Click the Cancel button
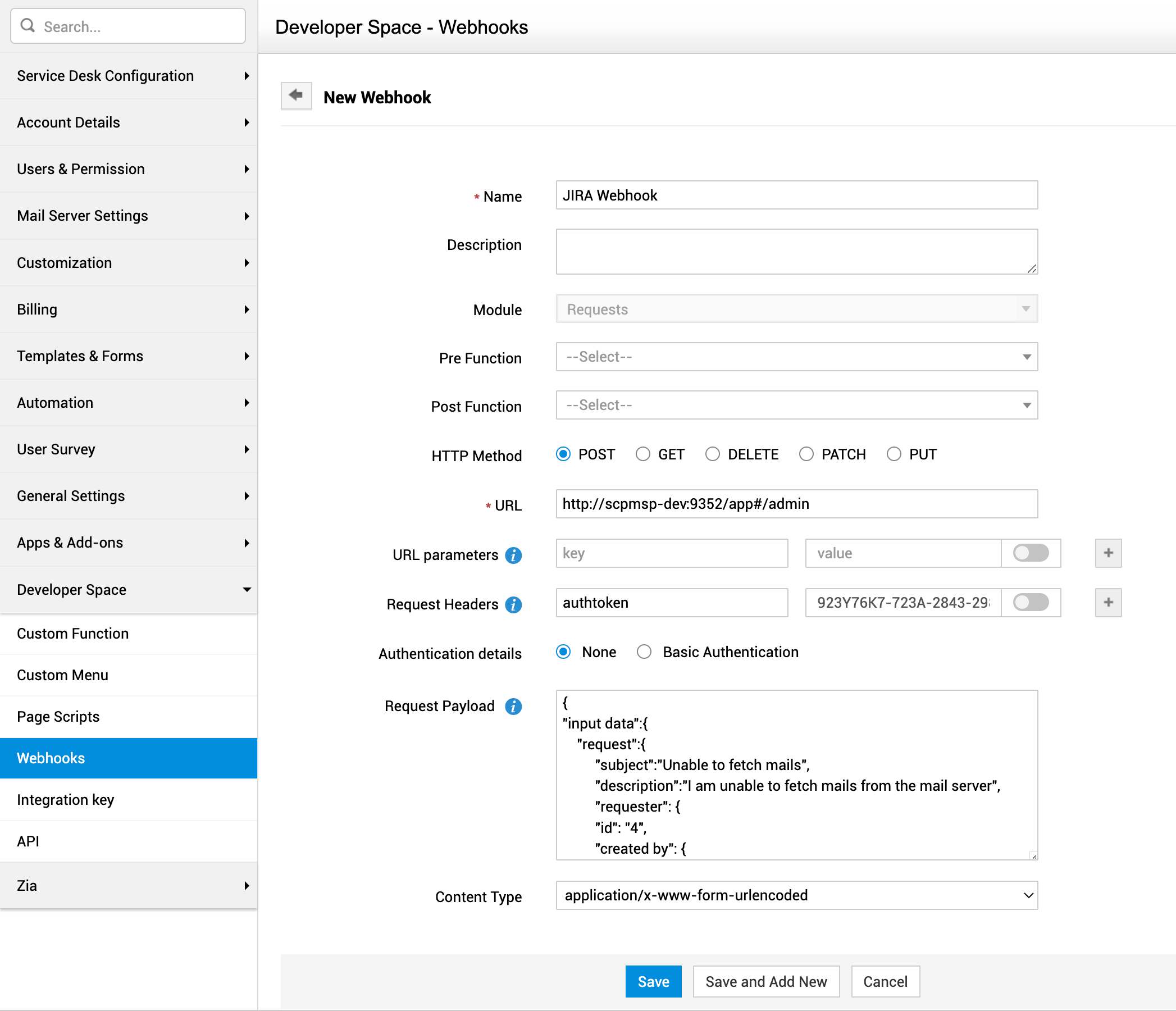 coord(885,981)
